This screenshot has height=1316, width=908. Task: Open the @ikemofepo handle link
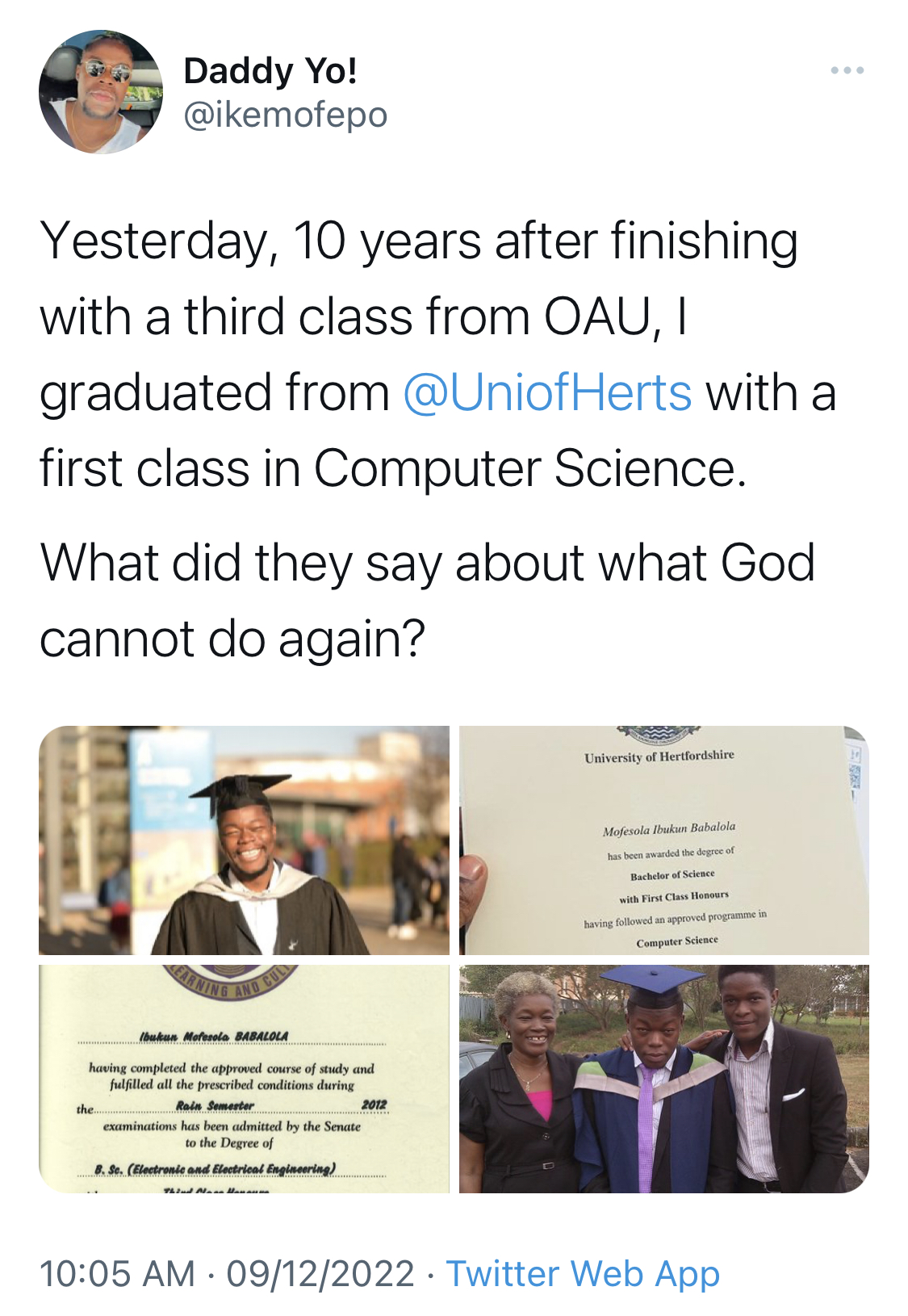286,115
